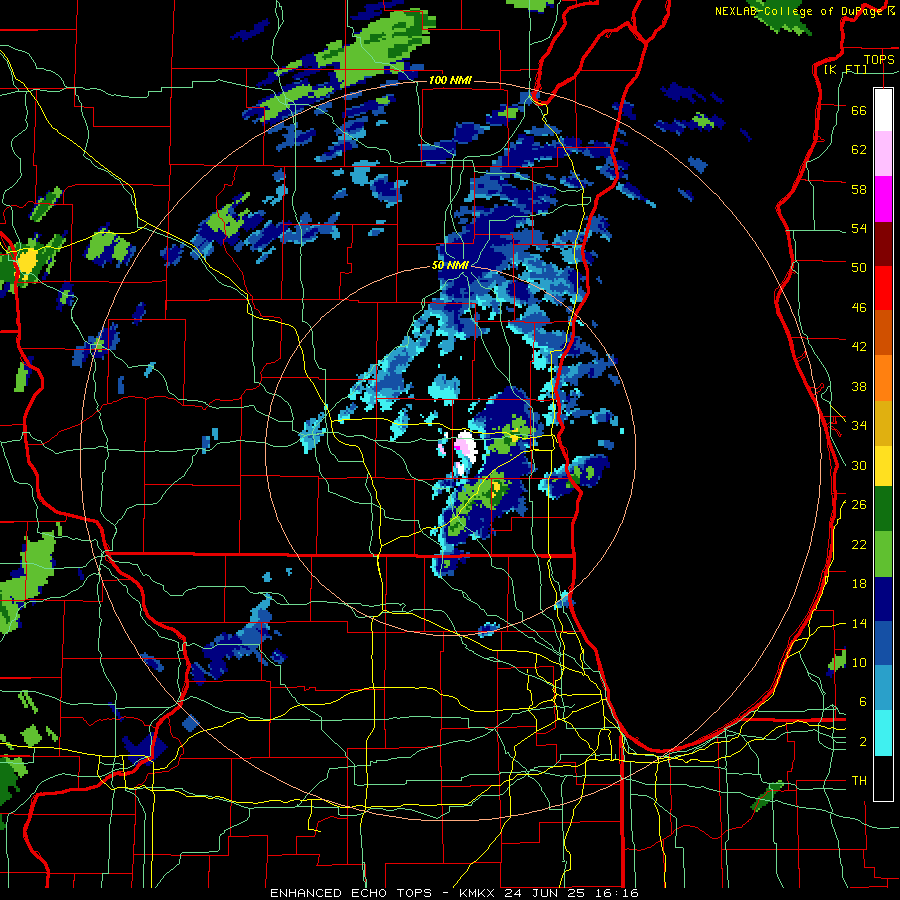
Task: Click the dark green legend swatch beside 26
Action: pos(883,509)
